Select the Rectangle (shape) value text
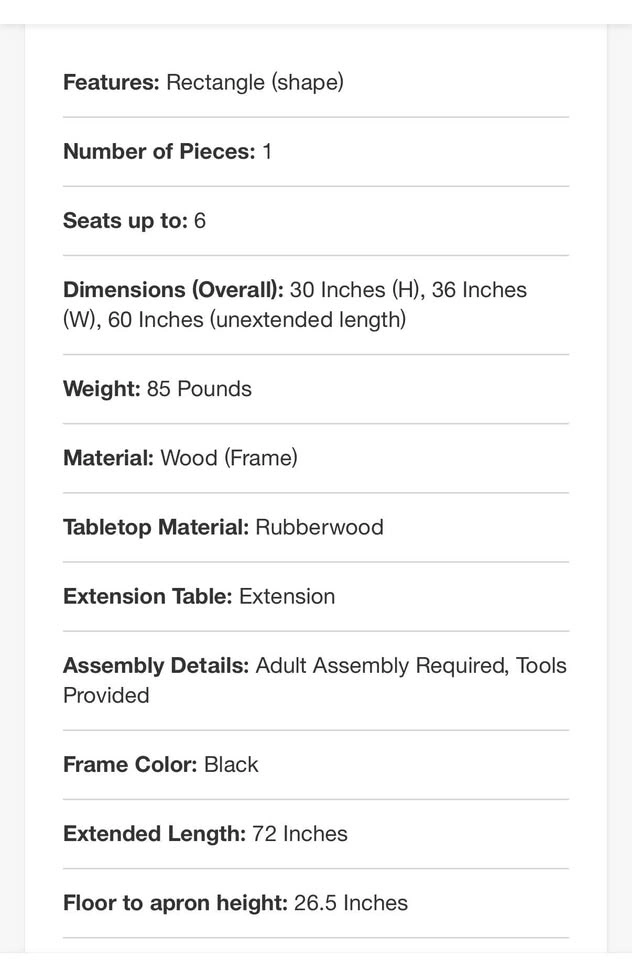632x960 pixels. tap(255, 83)
